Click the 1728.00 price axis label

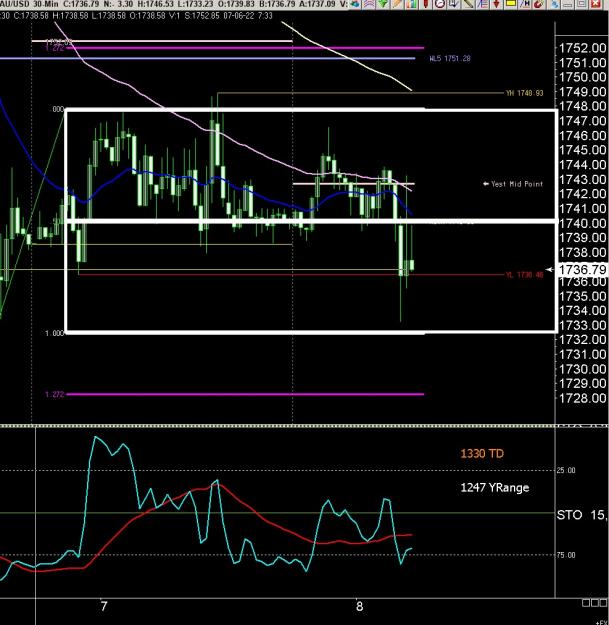pyautogui.click(x=582, y=398)
